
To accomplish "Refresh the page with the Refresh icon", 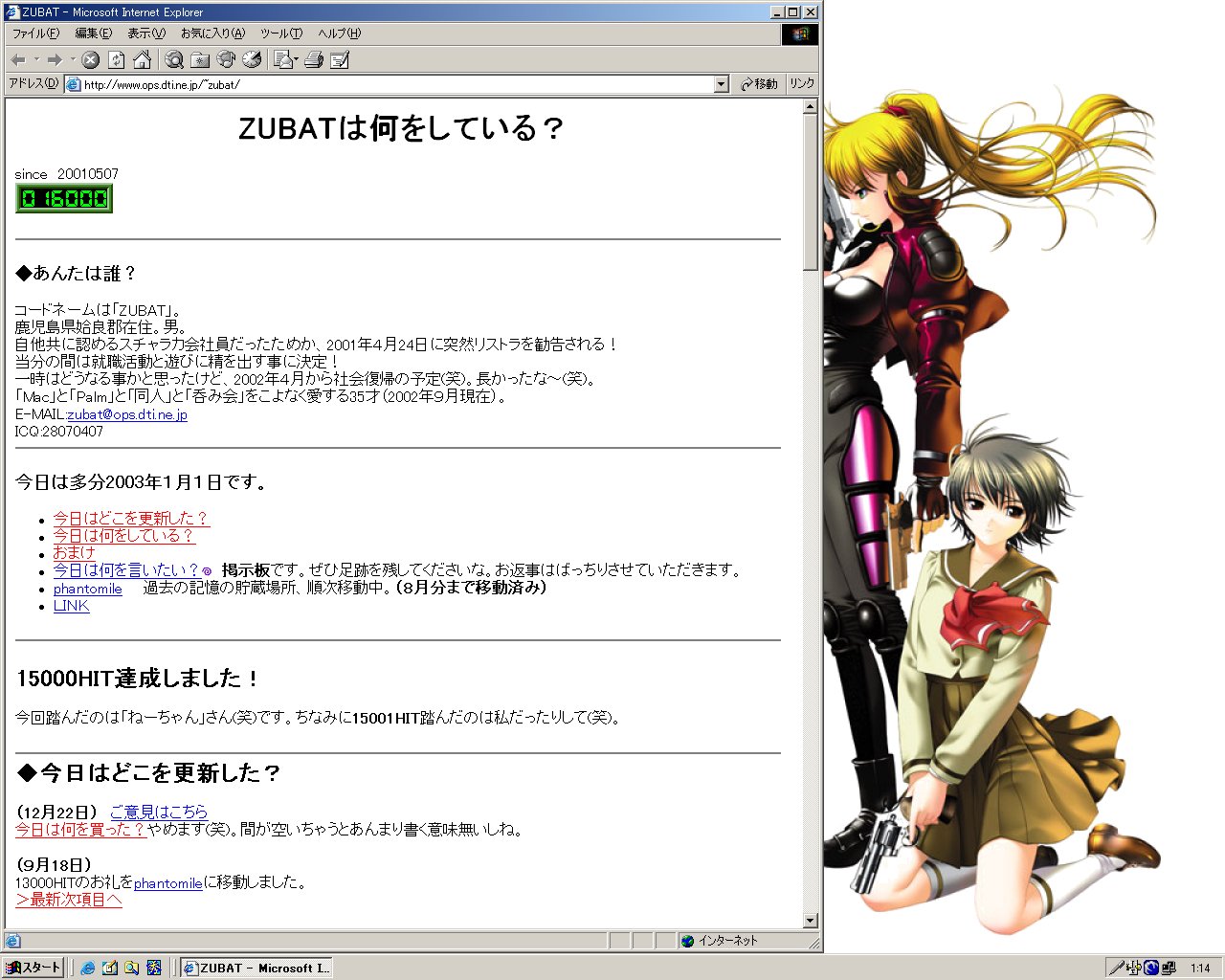I will (x=117, y=59).
